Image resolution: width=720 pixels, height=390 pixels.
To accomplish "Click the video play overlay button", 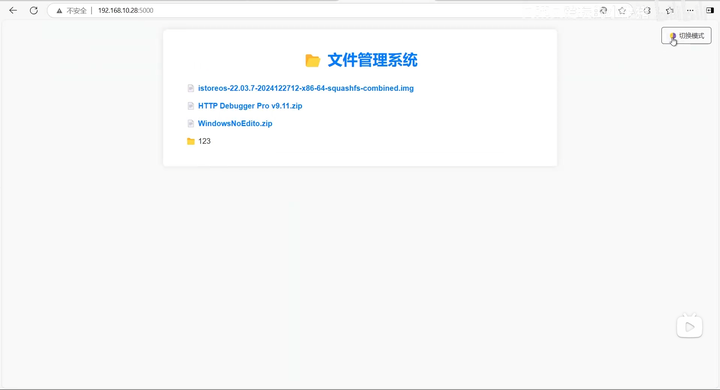I will coord(689,327).
